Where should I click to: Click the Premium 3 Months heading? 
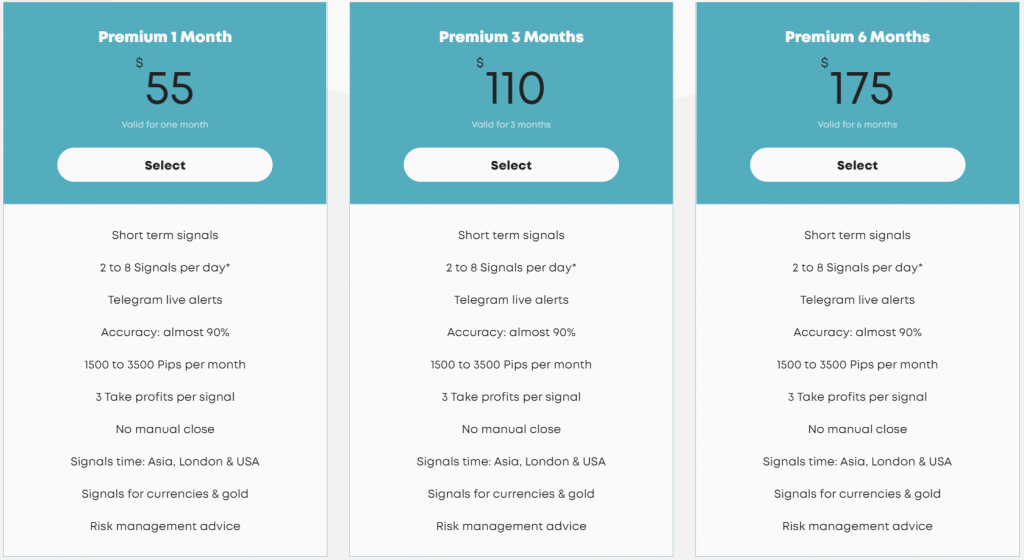(x=511, y=37)
